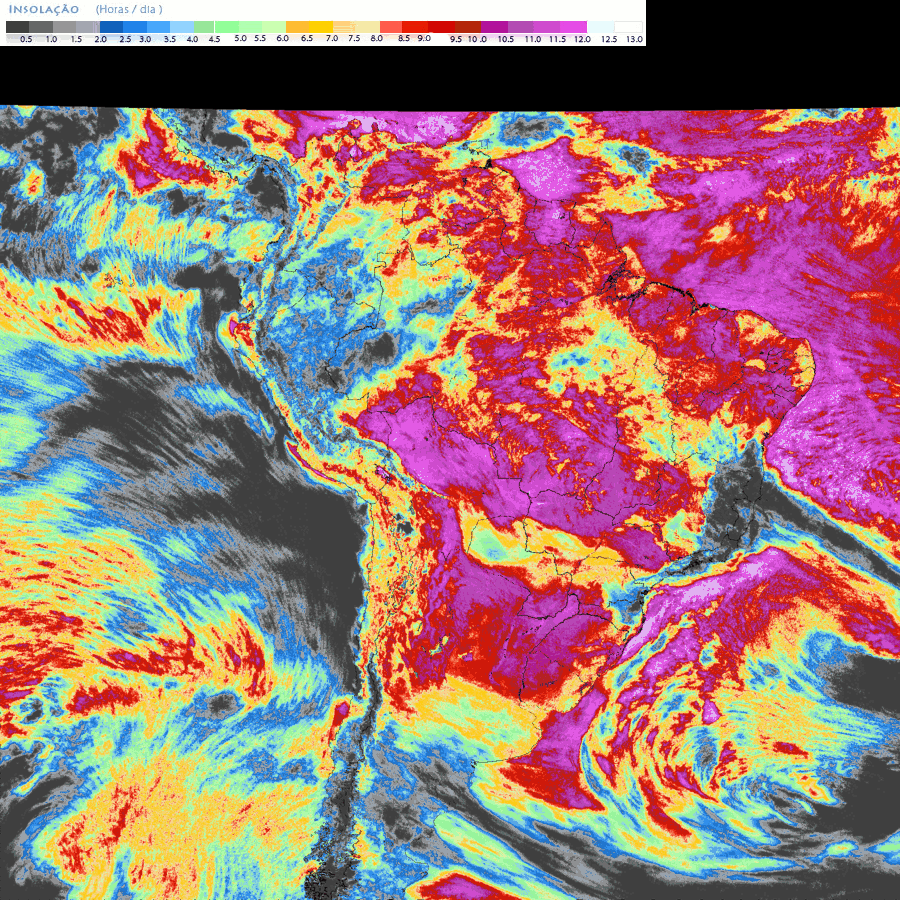Click the '8.5' legend value
900x900 pixels.
[404, 38]
